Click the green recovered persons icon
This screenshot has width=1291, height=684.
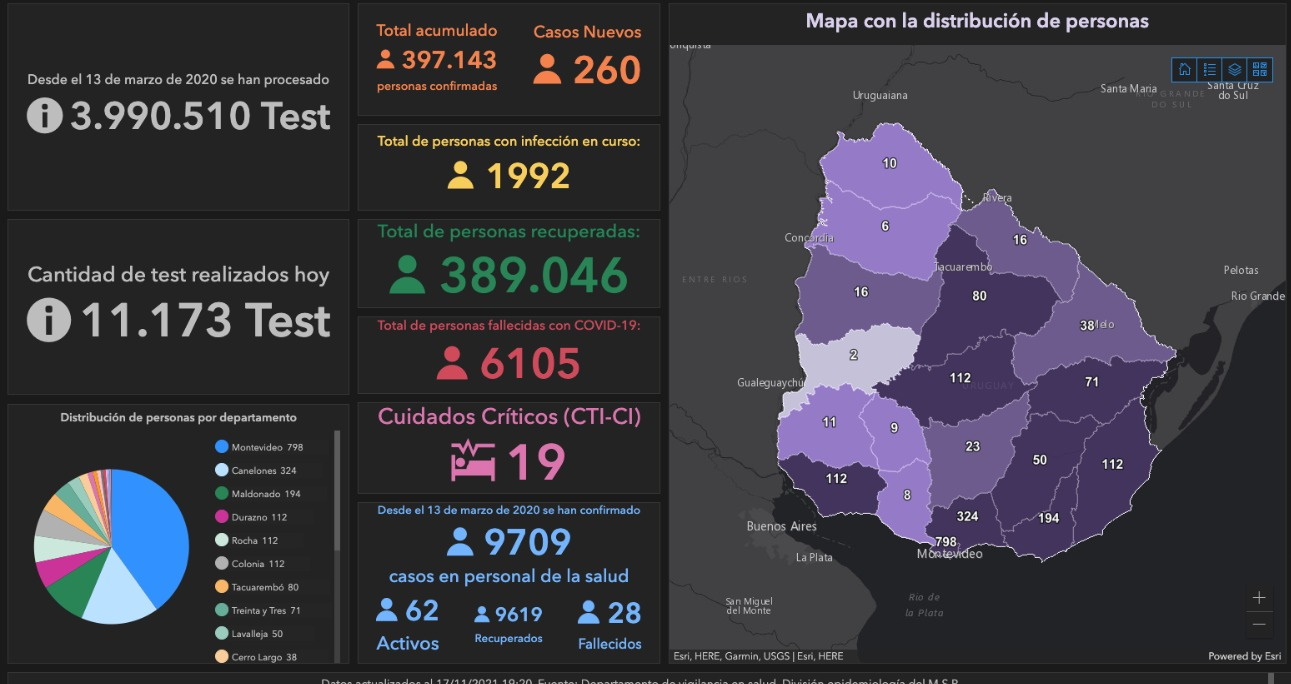coord(407,275)
